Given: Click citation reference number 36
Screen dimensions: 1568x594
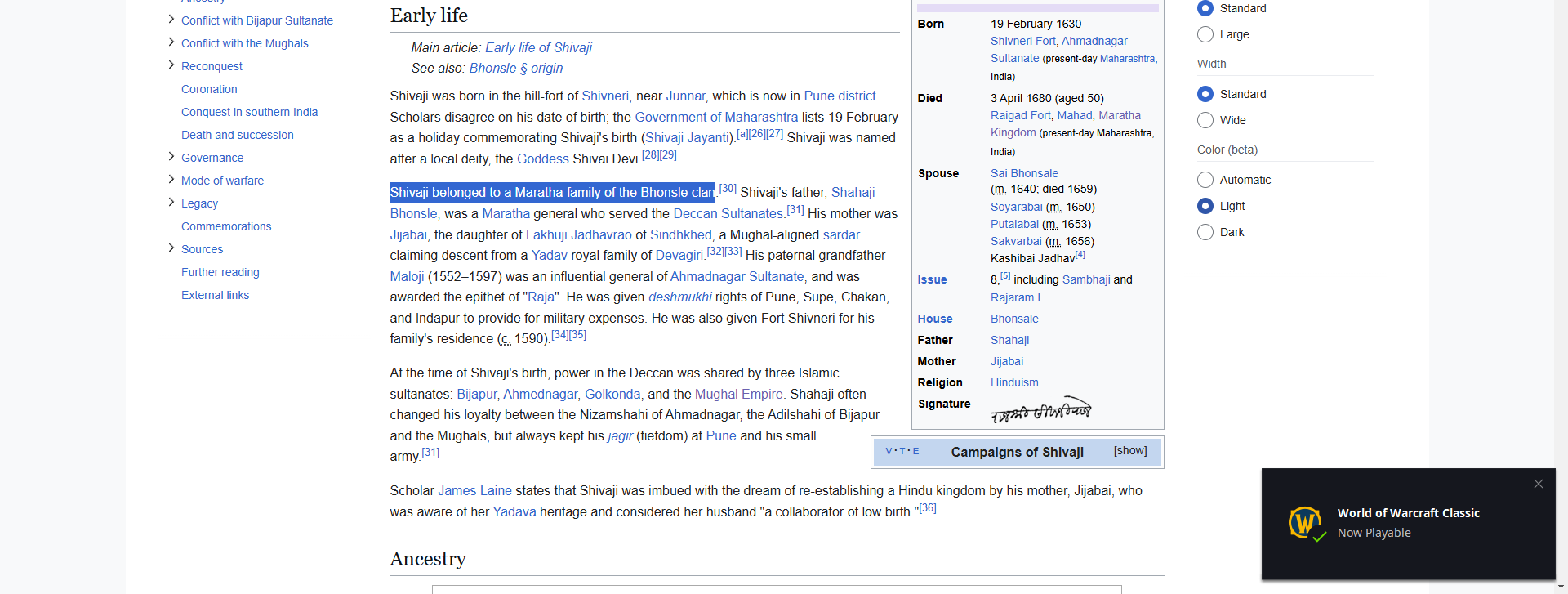Looking at the screenshot, I should 928,508.
